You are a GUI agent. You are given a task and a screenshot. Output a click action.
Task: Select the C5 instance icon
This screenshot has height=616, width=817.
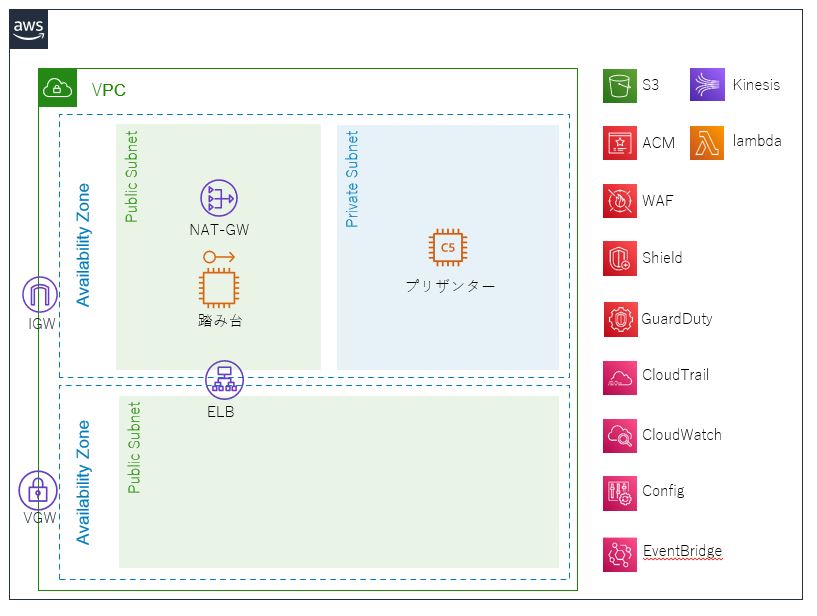click(448, 248)
